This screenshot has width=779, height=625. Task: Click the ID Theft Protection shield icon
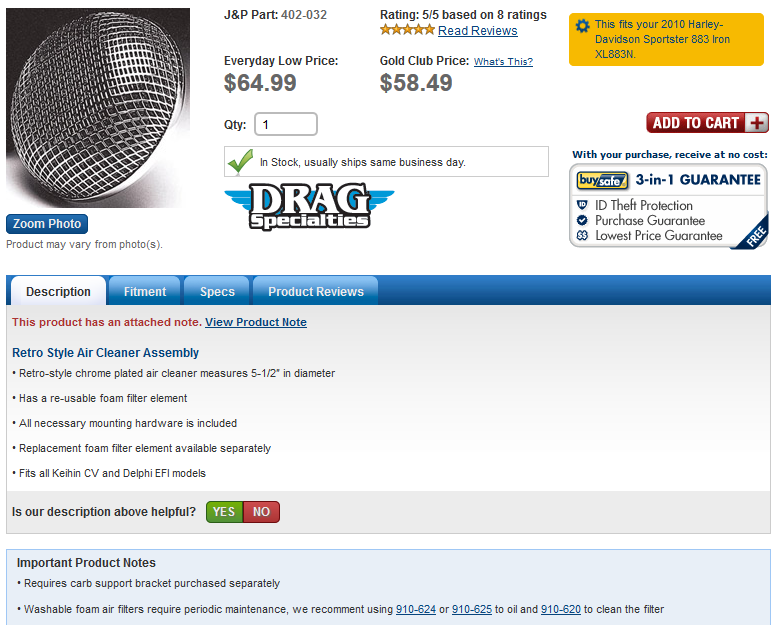582,205
